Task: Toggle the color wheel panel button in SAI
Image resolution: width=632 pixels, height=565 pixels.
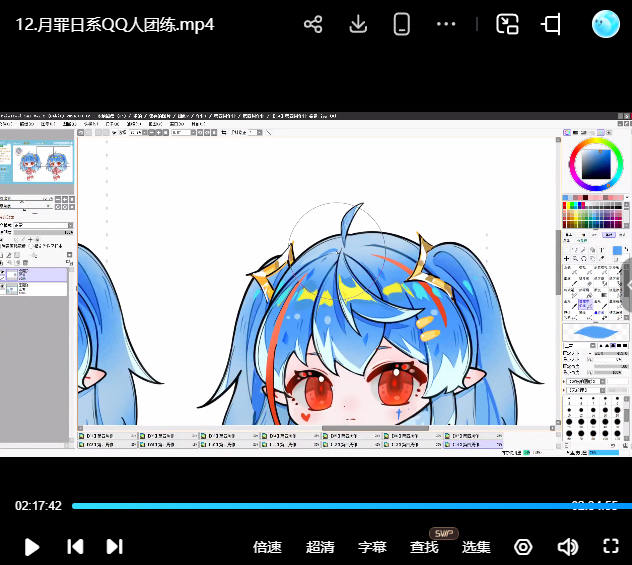Action: click(567, 132)
